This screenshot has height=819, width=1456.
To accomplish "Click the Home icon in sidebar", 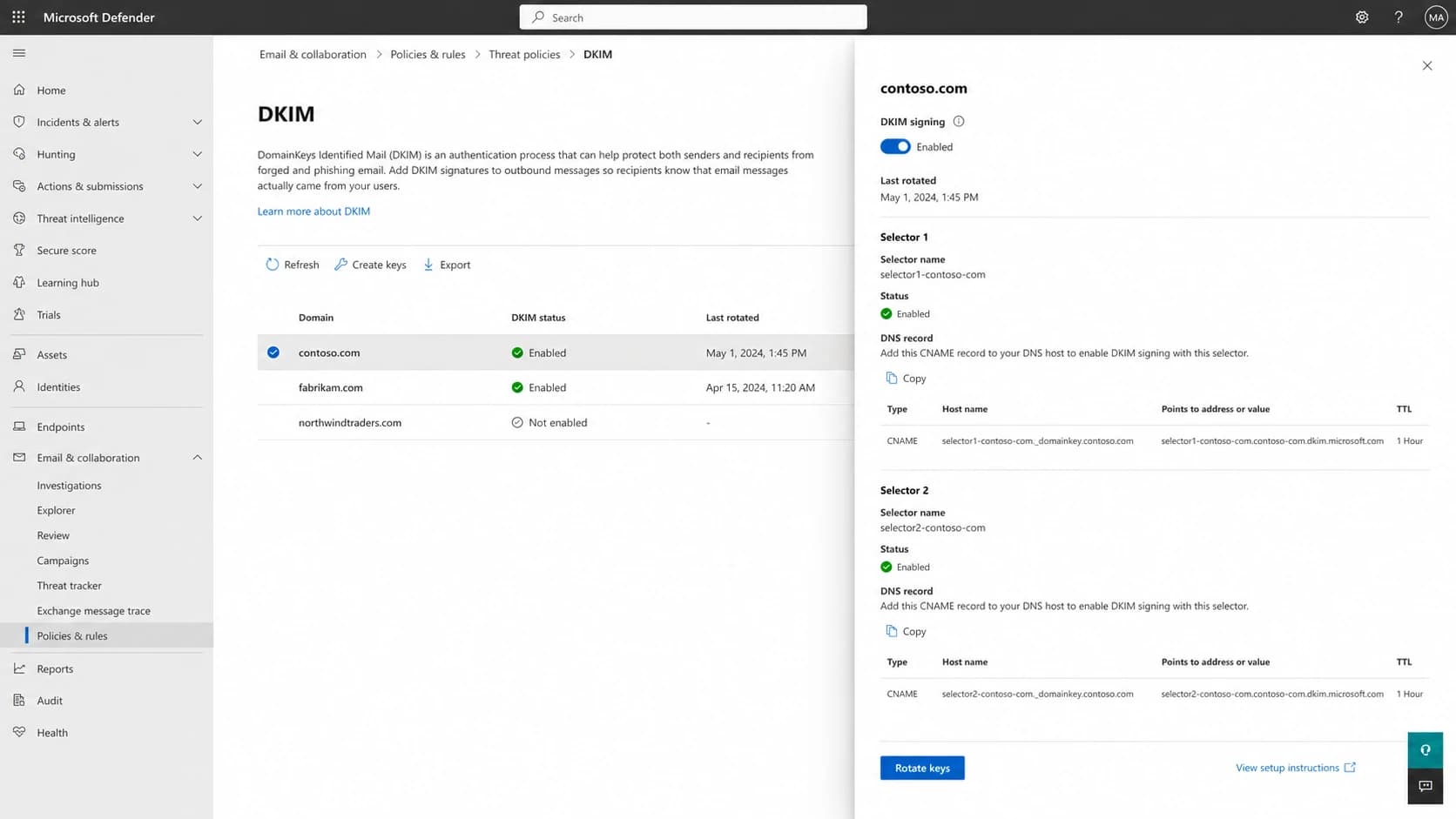I will (19, 90).
